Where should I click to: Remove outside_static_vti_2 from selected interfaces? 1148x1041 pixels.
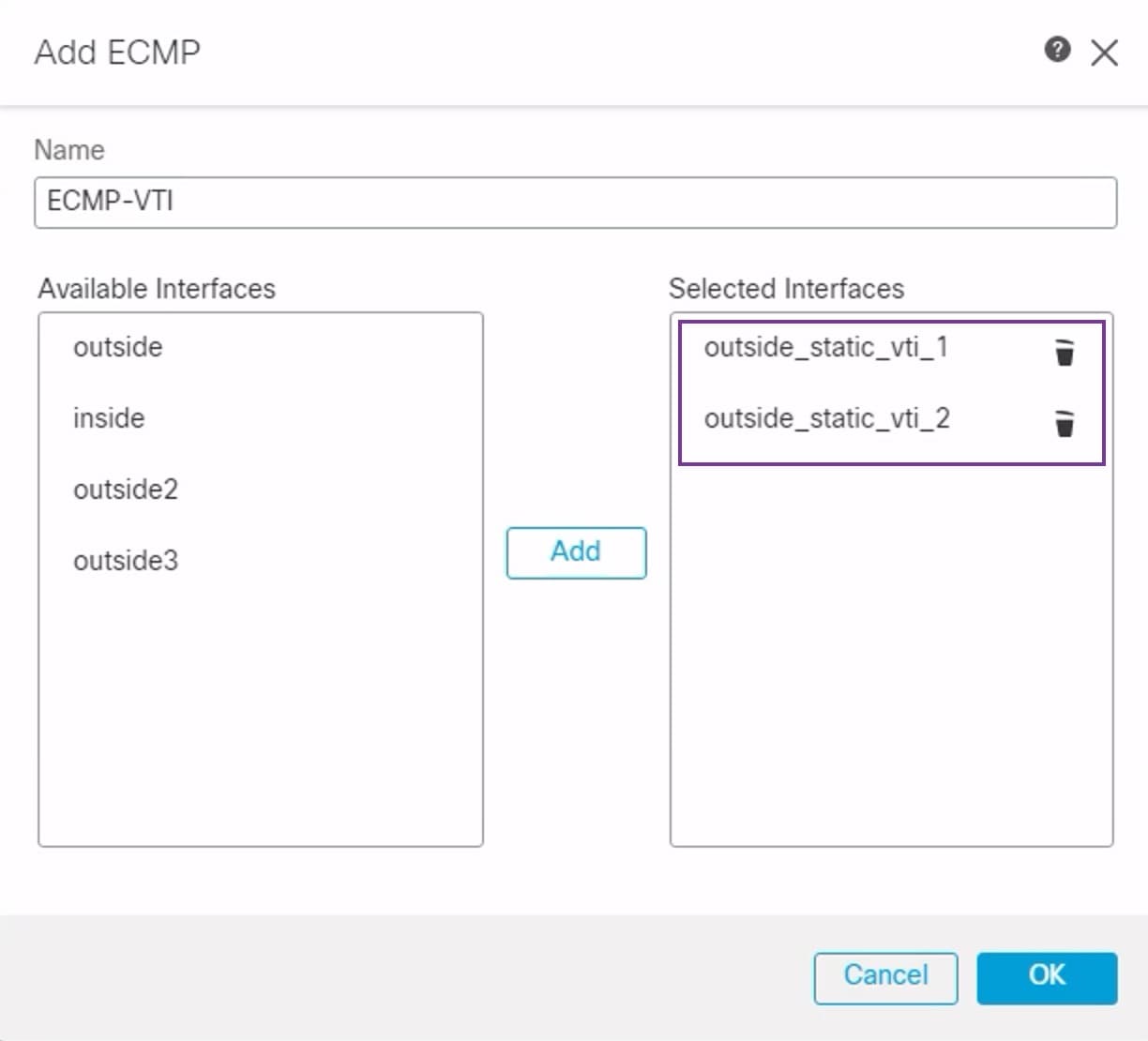coord(1065,424)
